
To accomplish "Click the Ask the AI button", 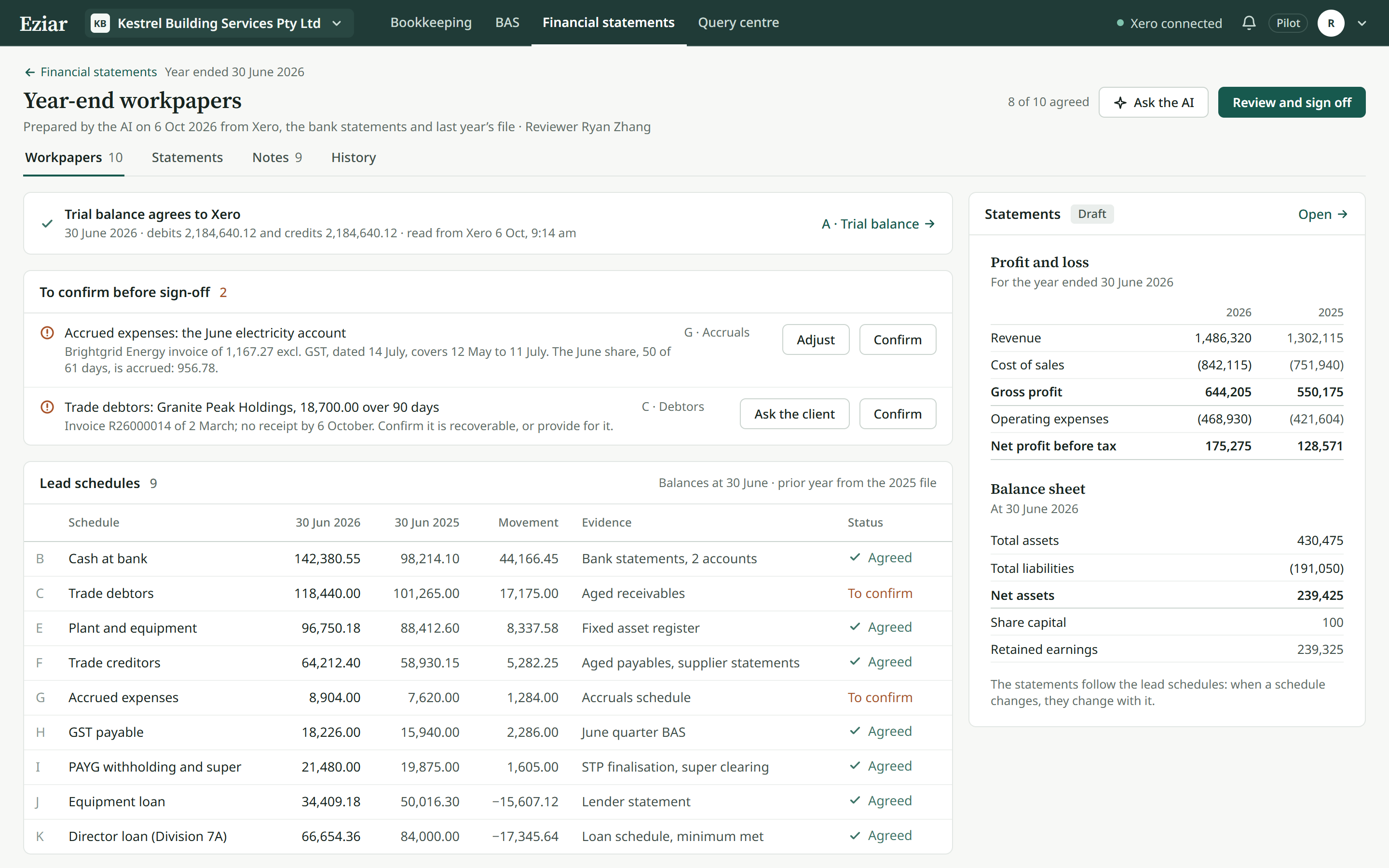I will 1153,102.
